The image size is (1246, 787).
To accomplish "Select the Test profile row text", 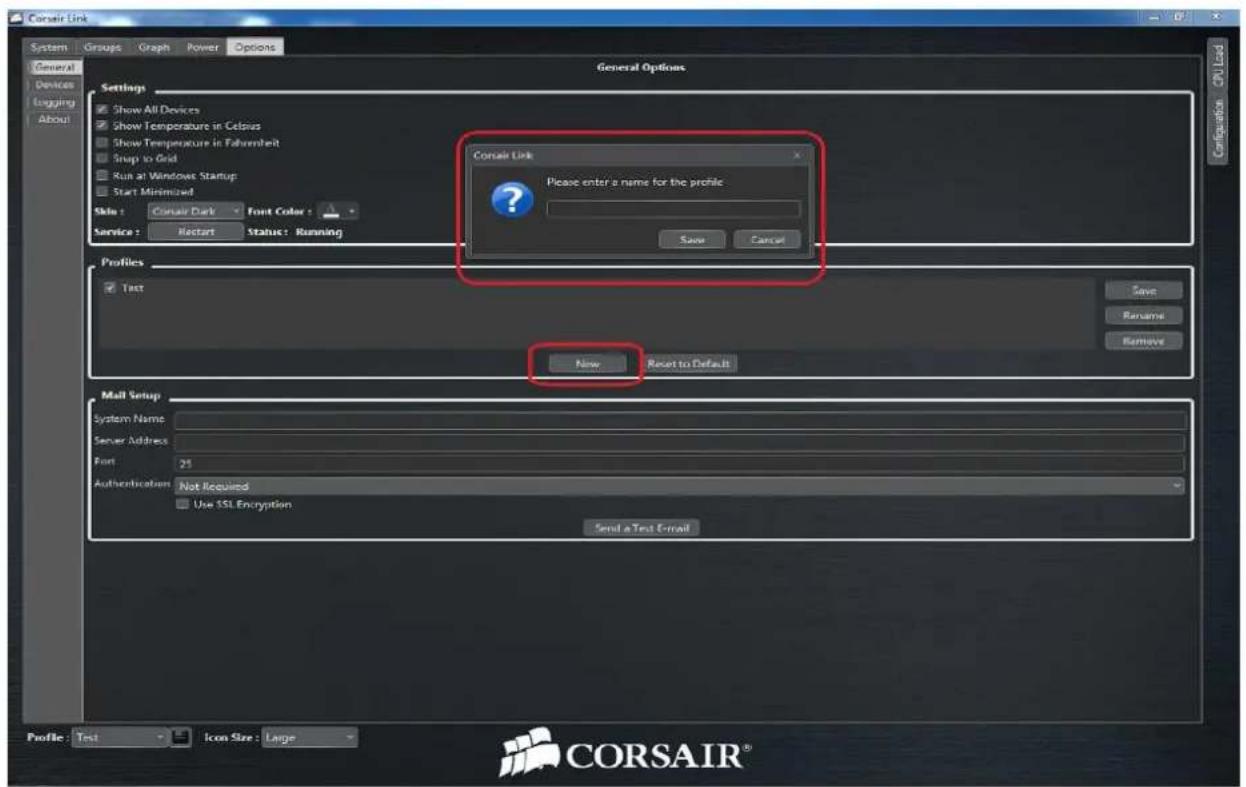I will coord(133,288).
